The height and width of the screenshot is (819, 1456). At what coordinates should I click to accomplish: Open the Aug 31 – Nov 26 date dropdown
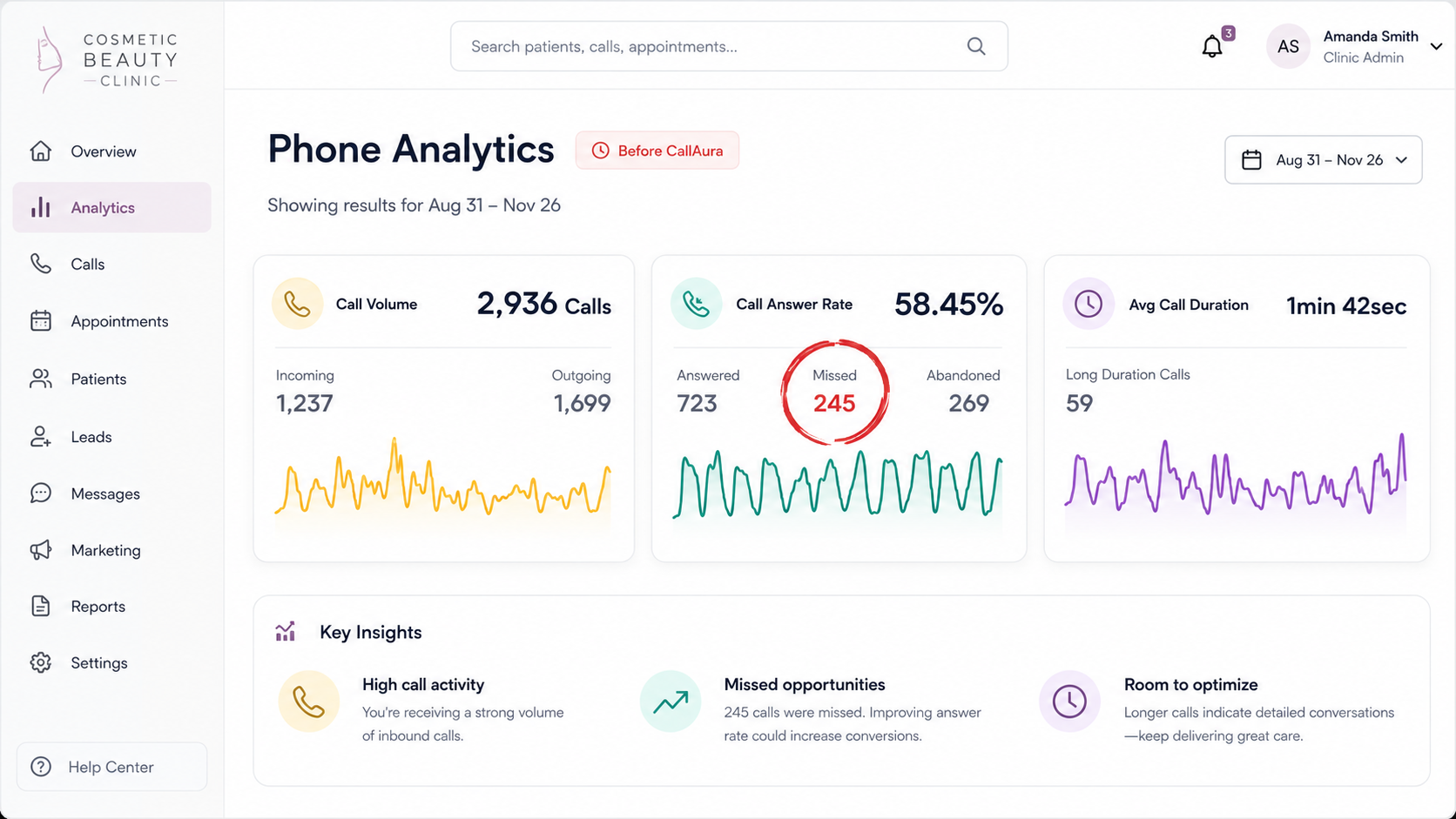coord(1324,159)
